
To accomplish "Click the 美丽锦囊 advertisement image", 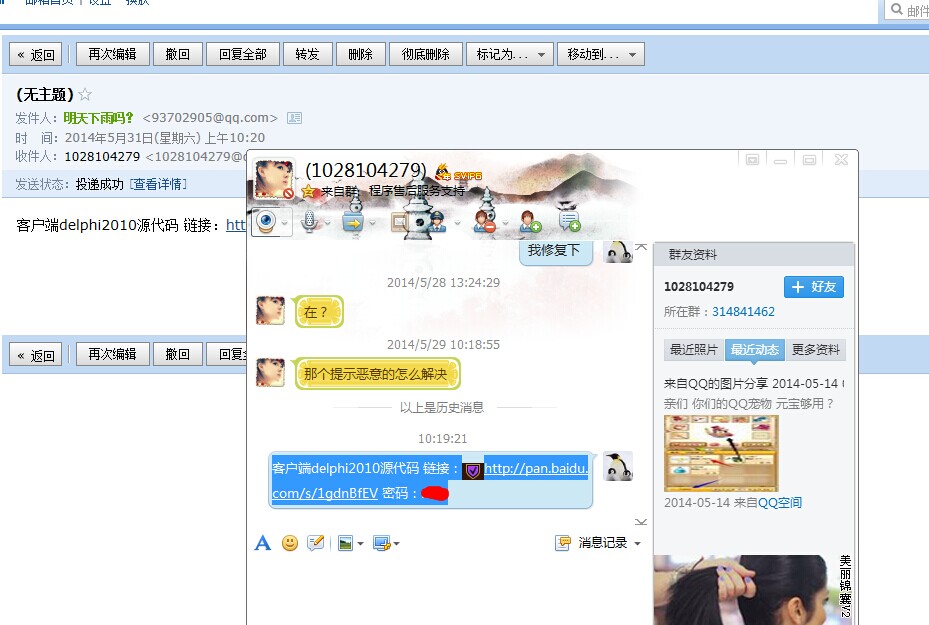I will click(754, 589).
